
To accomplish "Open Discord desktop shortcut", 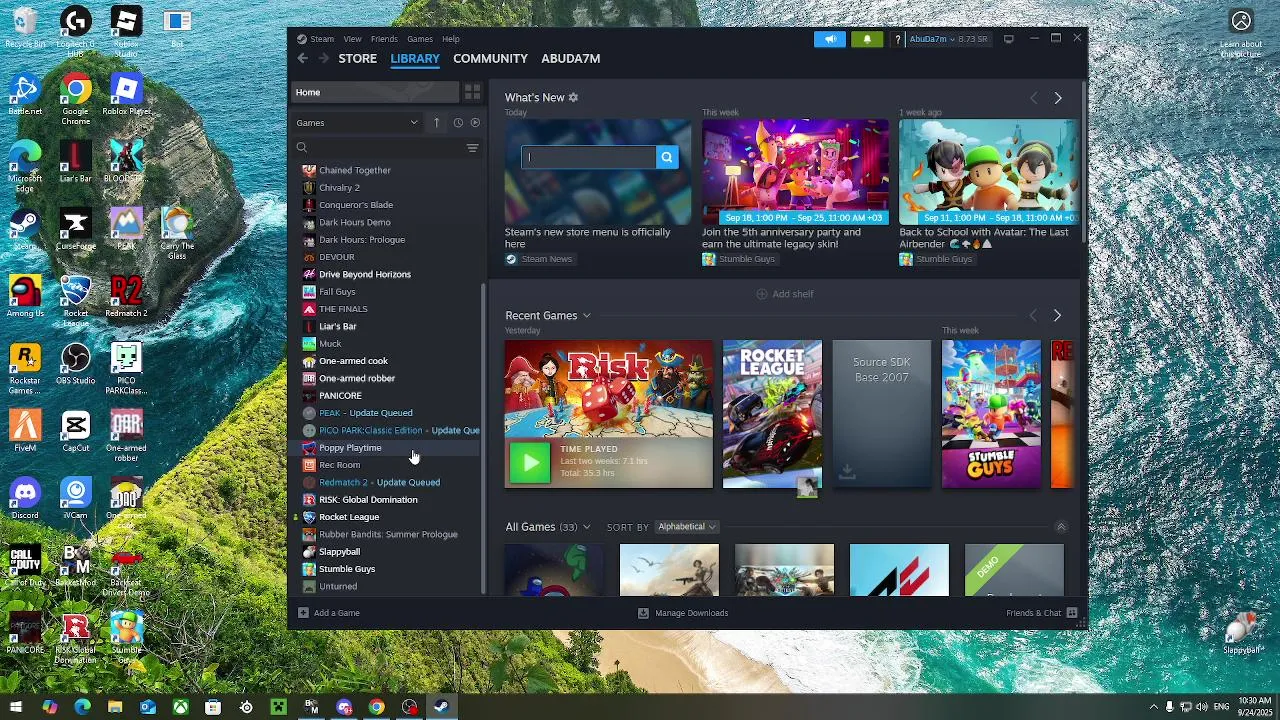I will [25, 499].
